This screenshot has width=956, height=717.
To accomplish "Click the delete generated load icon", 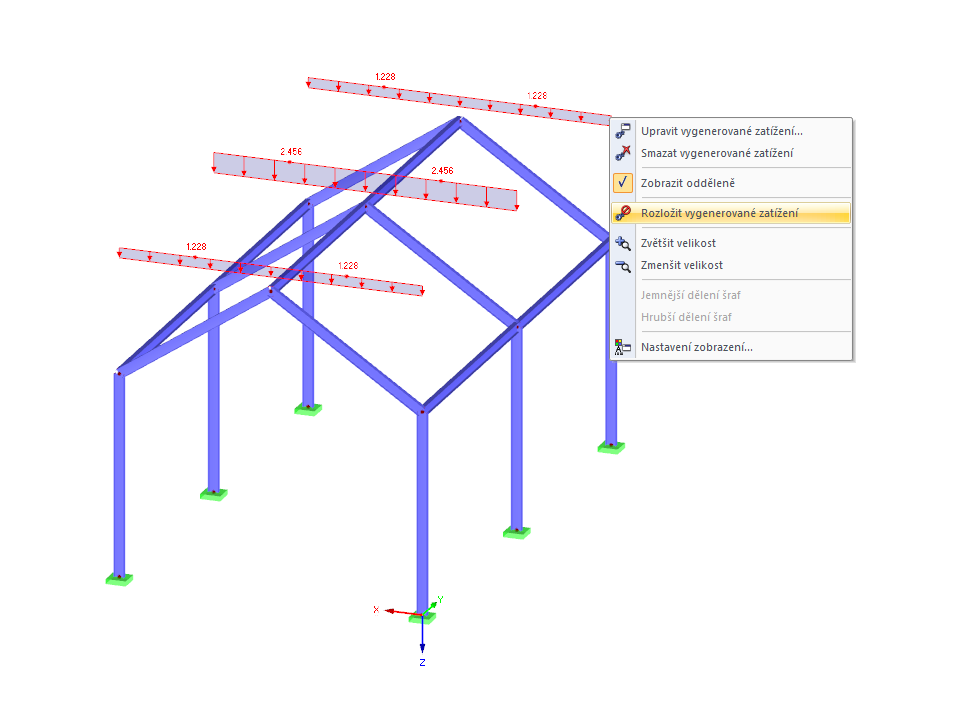I will (622, 153).
